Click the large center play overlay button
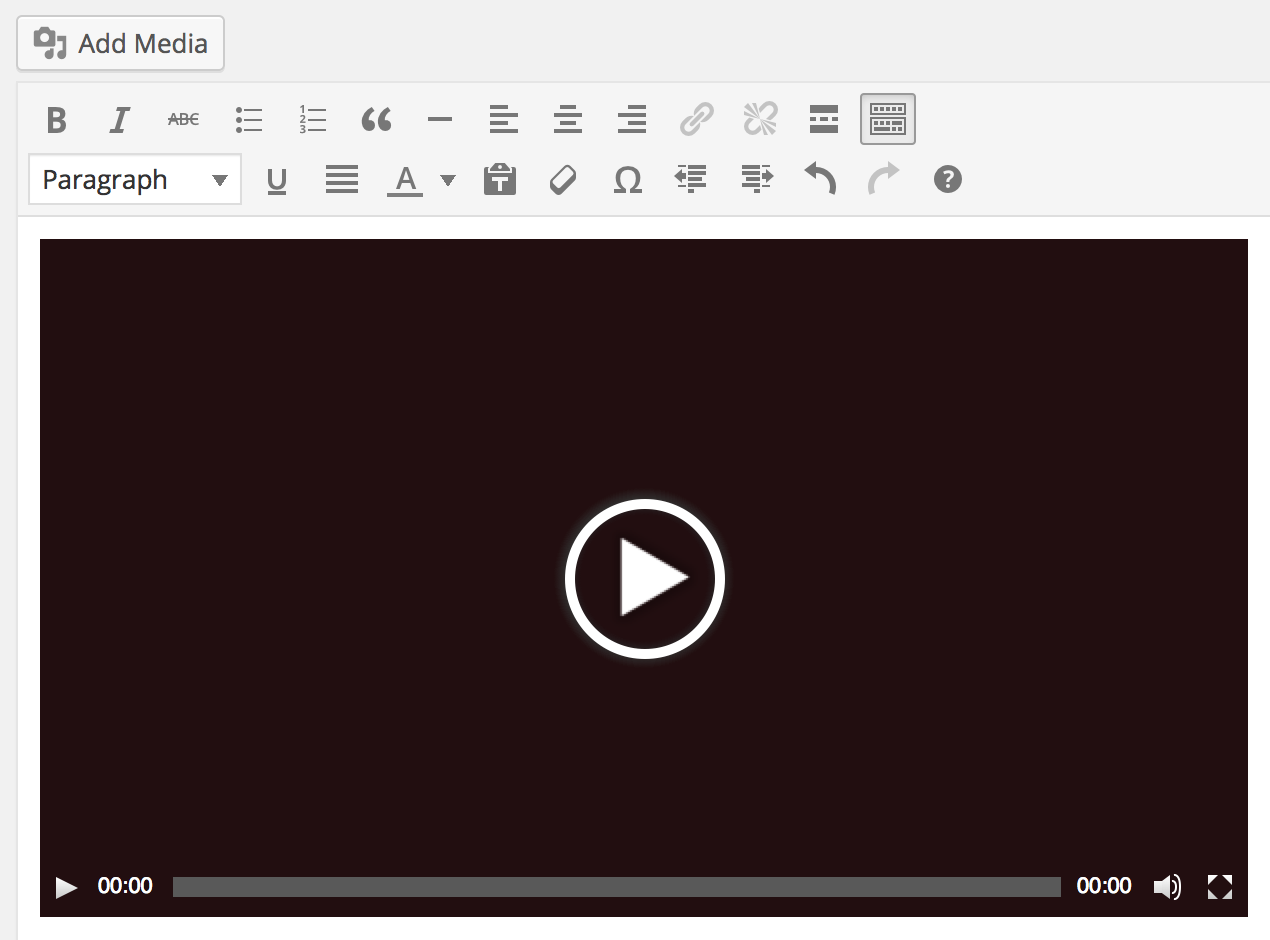The height and width of the screenshot is (940, 1270). coord(645,578)
